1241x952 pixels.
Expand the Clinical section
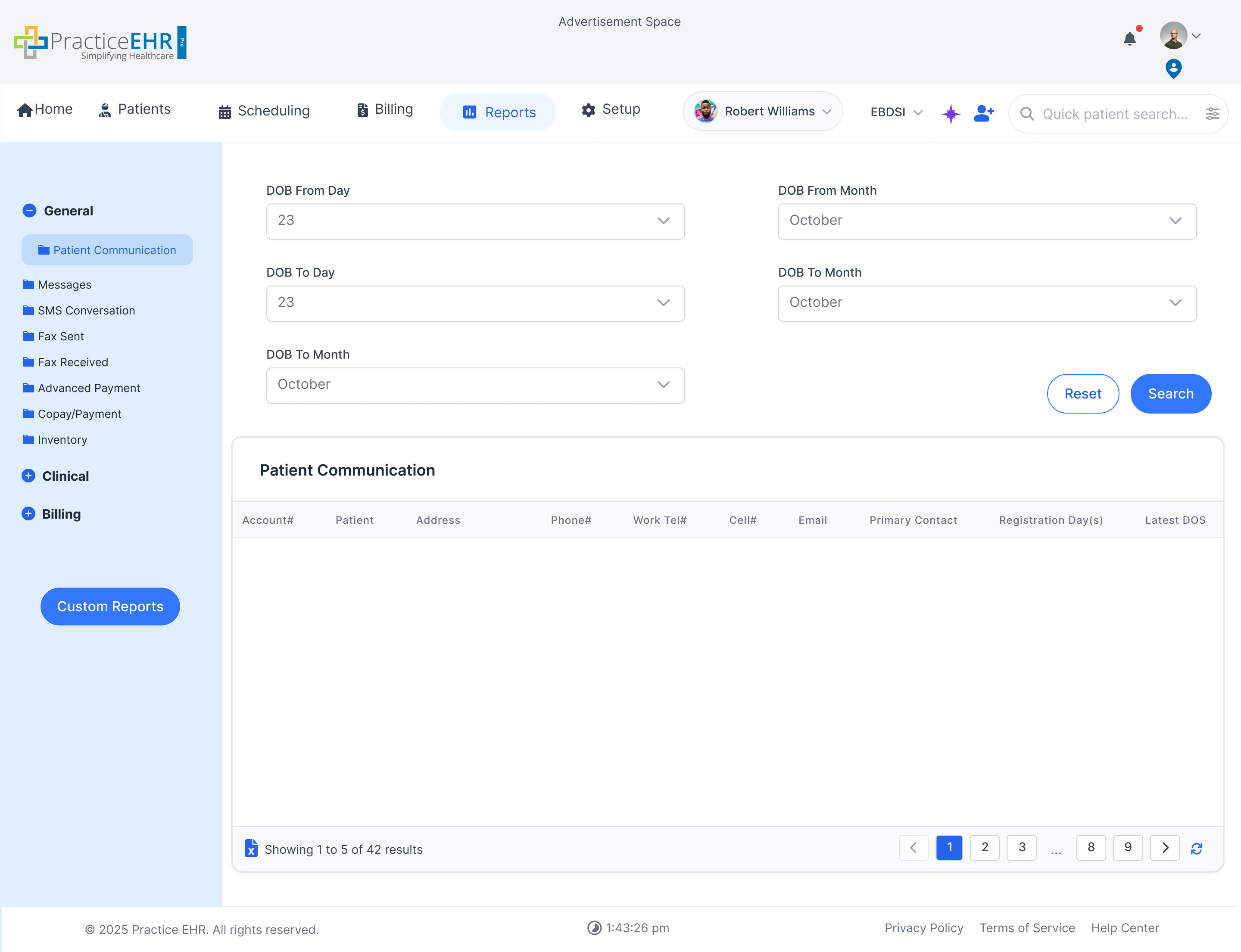pyautogui.click(x=28, y=476)
